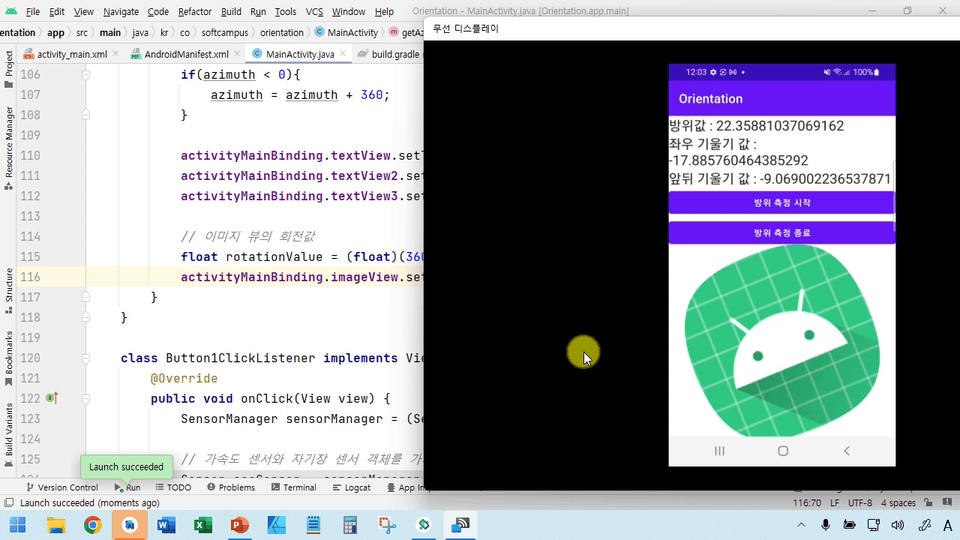This screenshot has width=960, height=540.
Task: Open Excel from taskbar
Action: 203,525
